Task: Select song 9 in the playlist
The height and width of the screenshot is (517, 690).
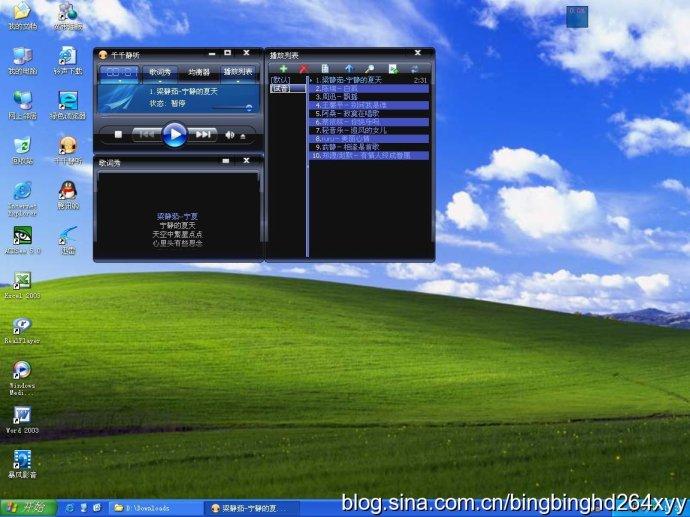Action: [x=369, y=147]
